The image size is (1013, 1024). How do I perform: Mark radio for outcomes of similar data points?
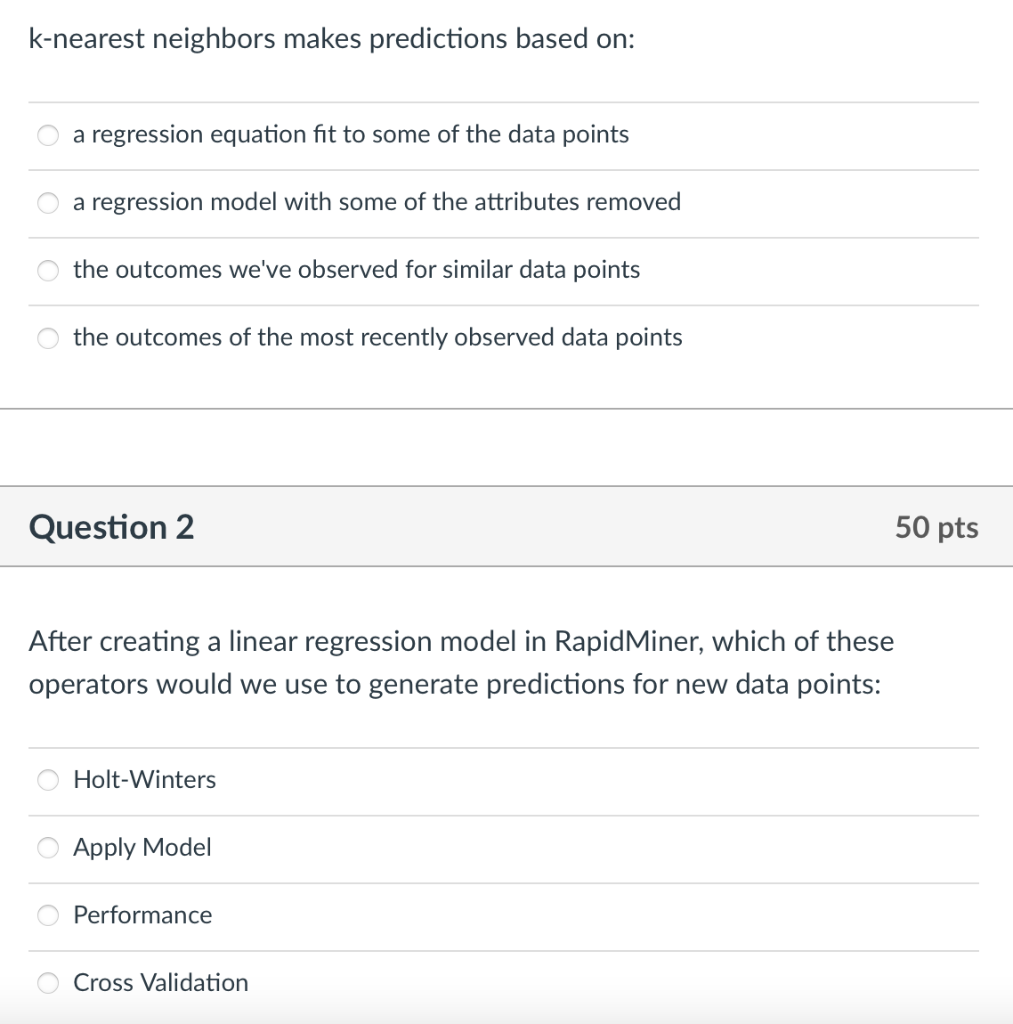click(x=48, y=270)
